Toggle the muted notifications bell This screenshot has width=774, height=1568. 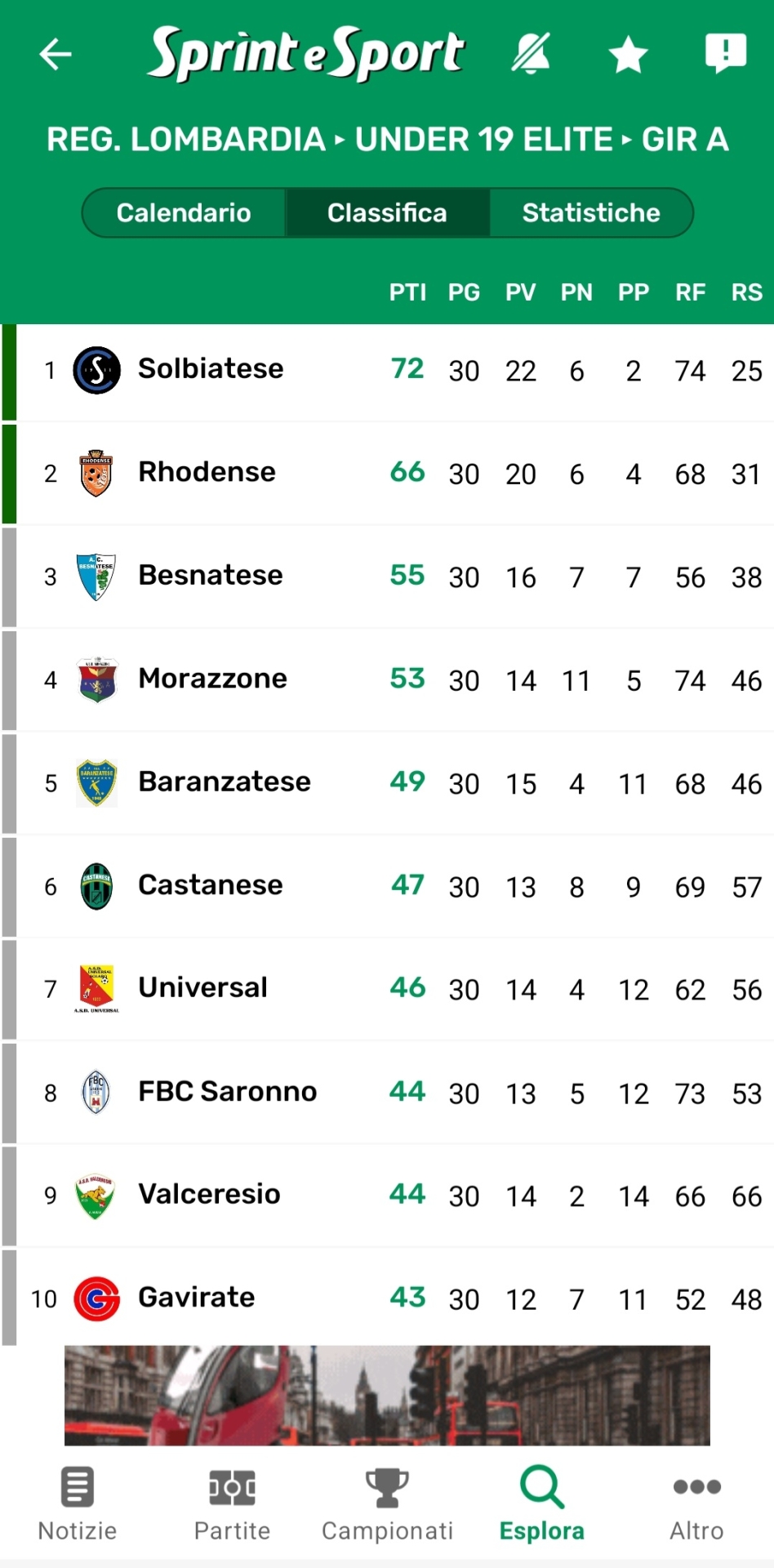[531, 55]
